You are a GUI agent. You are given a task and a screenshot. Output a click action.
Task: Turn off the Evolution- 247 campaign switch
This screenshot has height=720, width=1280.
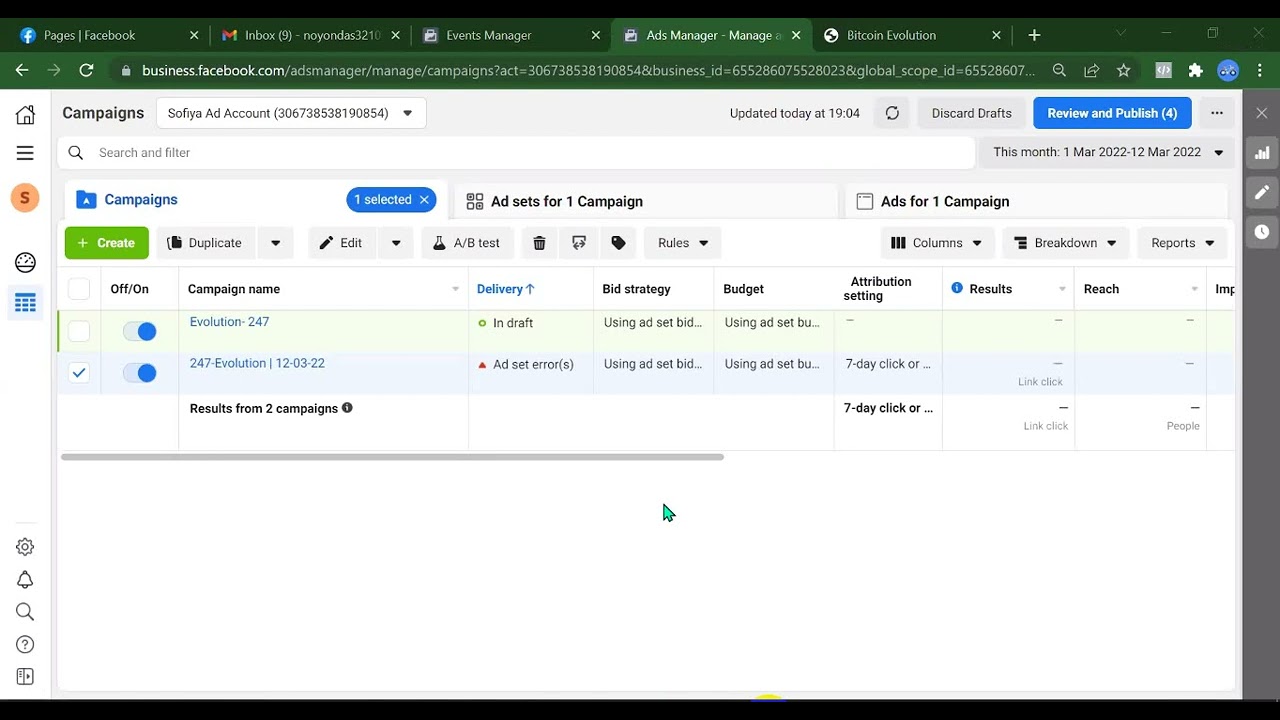point(140,331)
